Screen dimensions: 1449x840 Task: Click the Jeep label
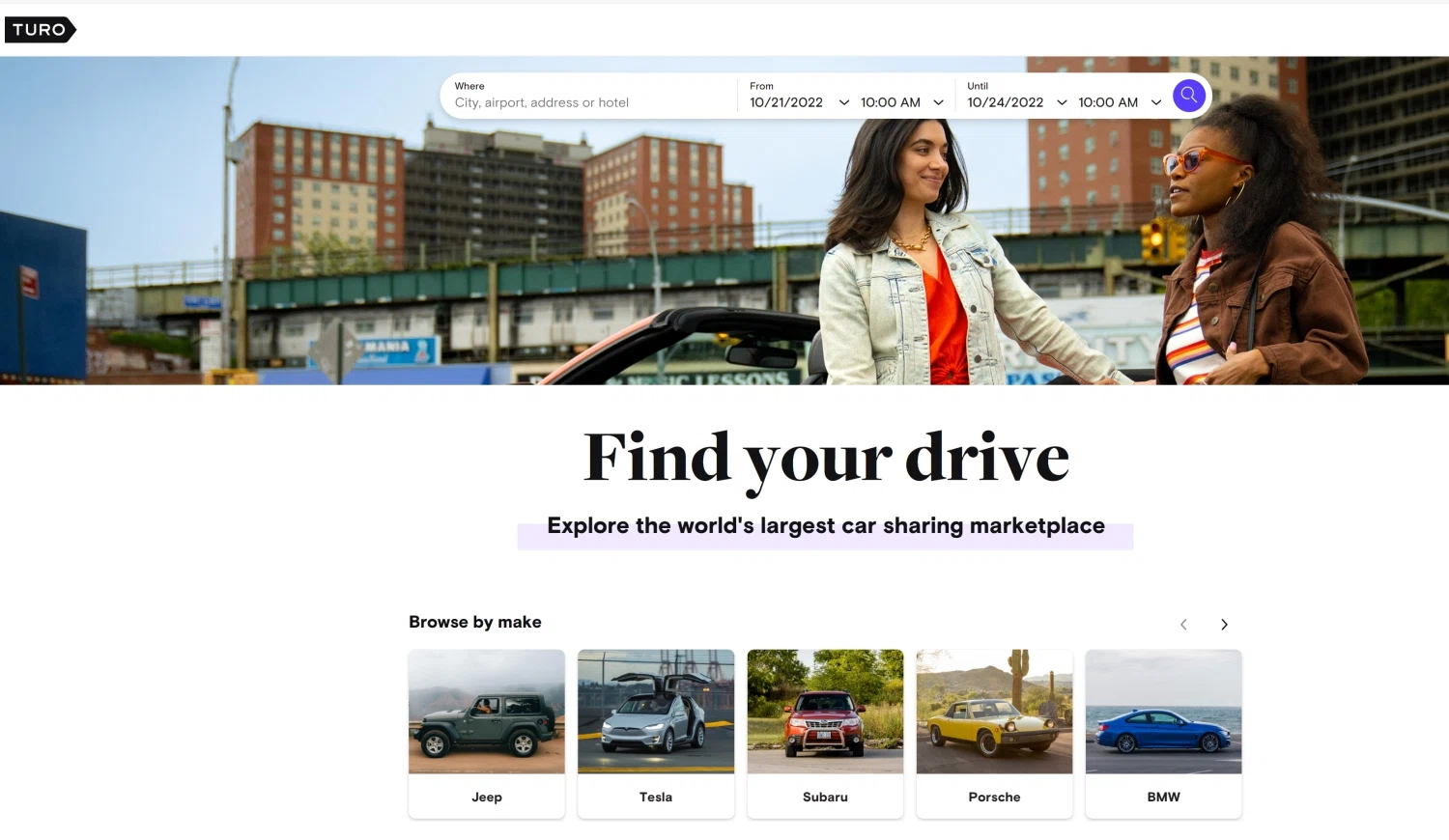tap(487, 797)
